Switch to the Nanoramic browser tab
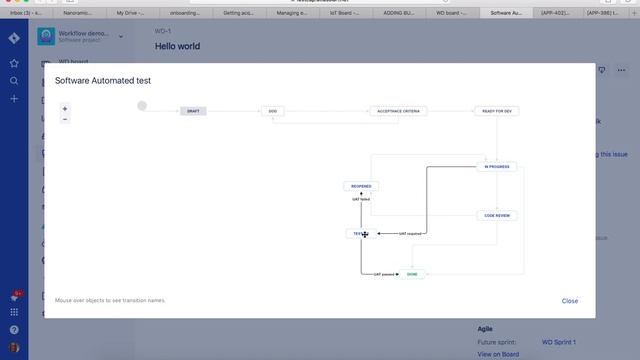 [78, 13]
